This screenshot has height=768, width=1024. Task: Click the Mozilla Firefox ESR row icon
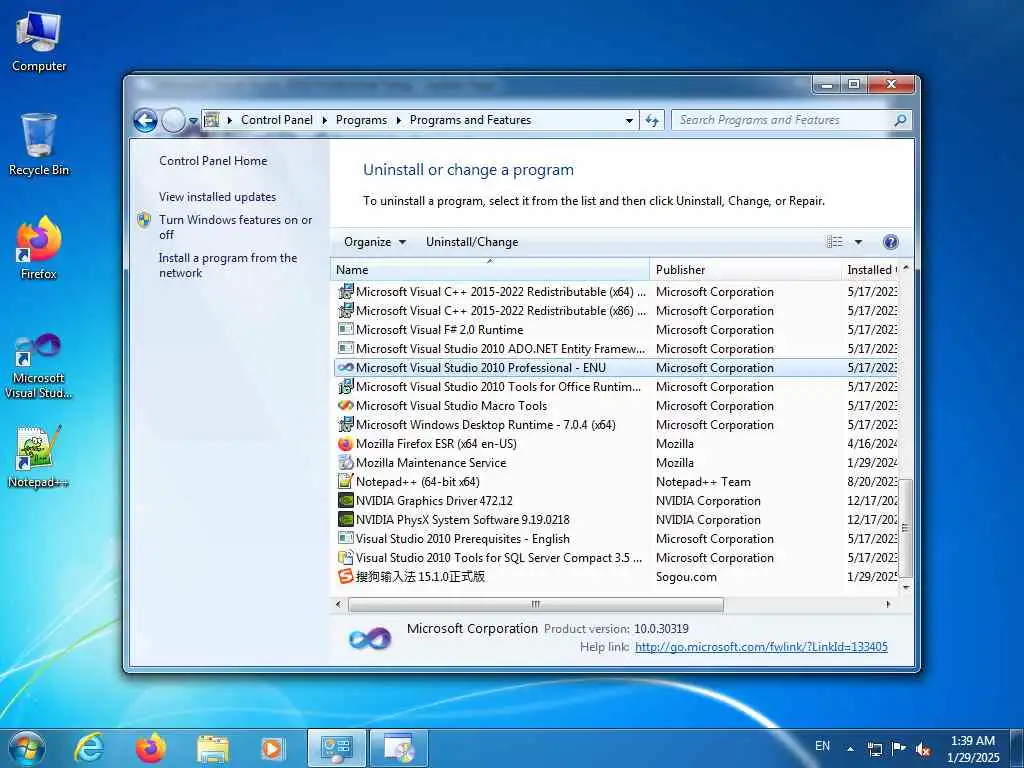coord(345,444)
